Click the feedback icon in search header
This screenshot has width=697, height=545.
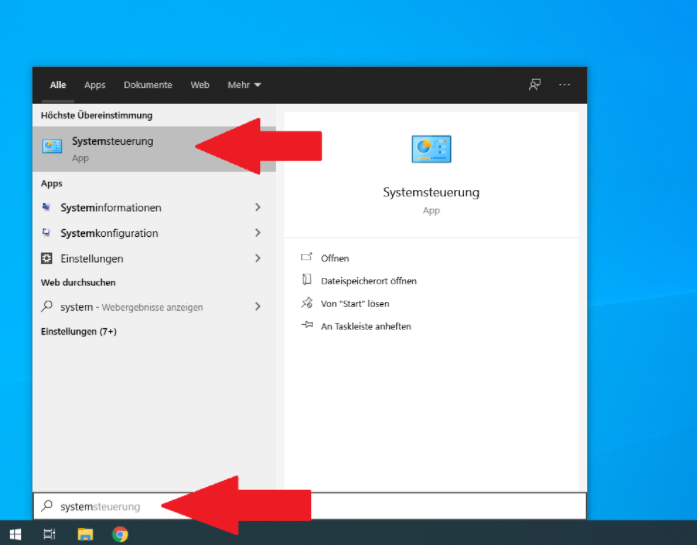click(x=535, y=85)
